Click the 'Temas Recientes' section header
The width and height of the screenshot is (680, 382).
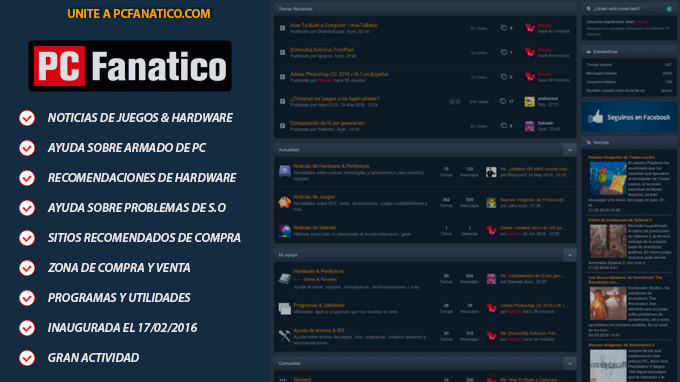click(425, 9)
